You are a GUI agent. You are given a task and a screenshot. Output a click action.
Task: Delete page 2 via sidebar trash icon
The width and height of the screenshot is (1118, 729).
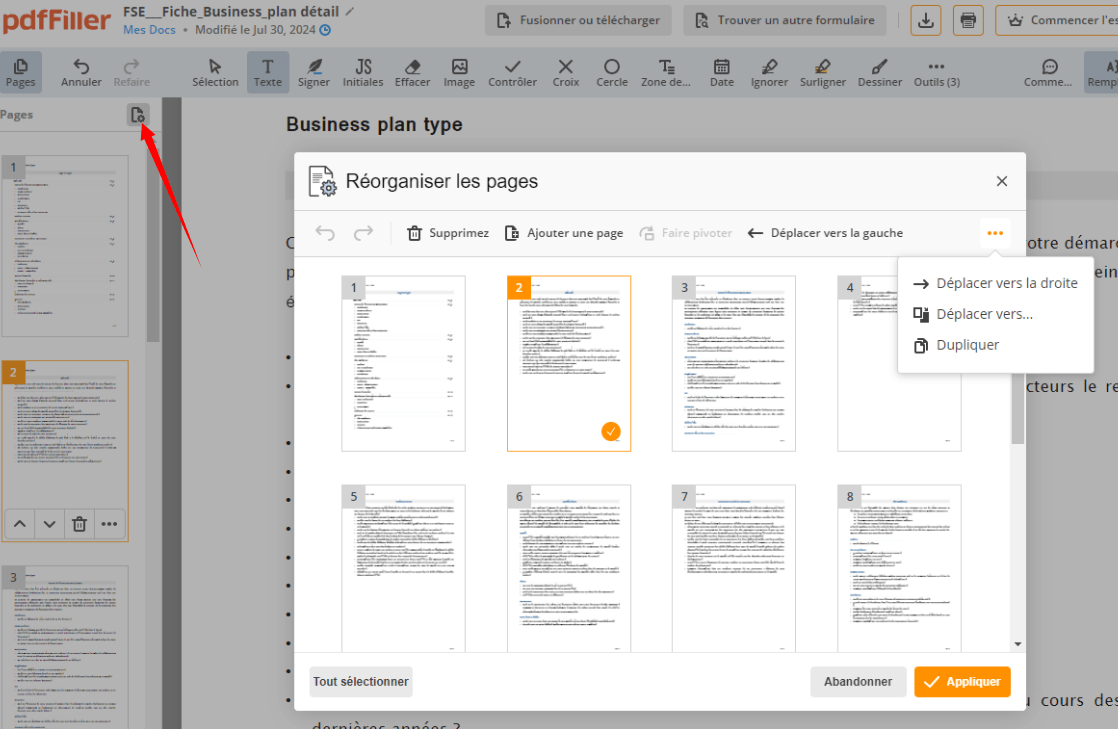[x=79, y=524]
